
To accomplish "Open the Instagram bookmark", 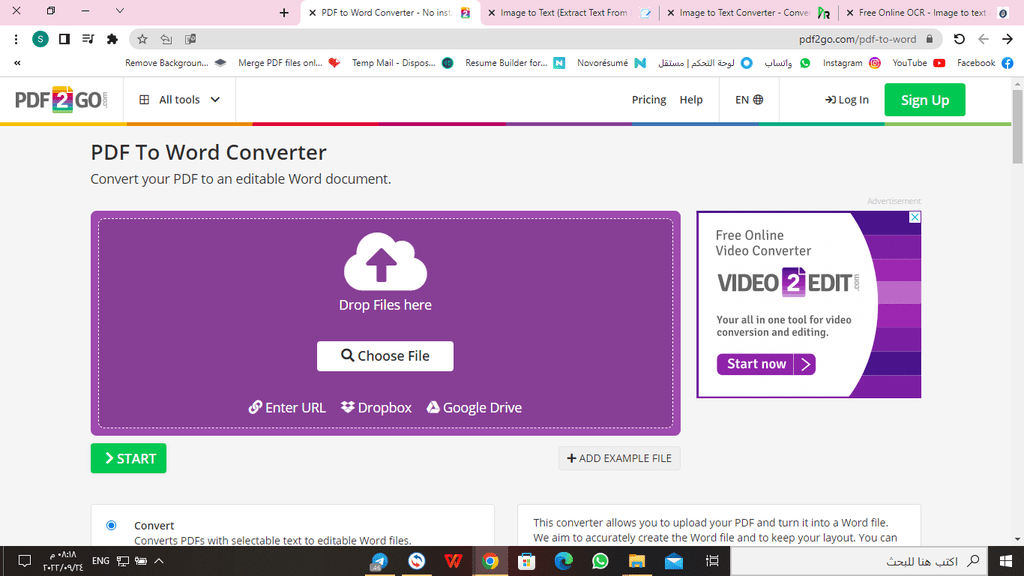I will tap(851, 63).
